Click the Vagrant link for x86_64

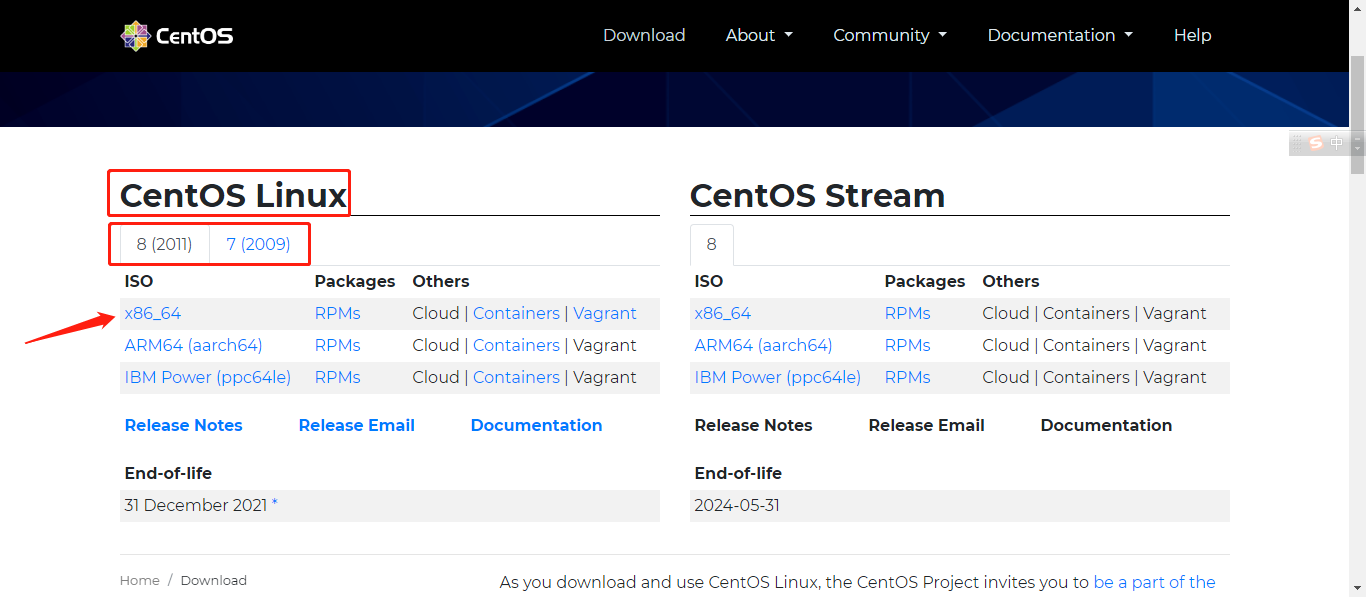click(604, 312)
